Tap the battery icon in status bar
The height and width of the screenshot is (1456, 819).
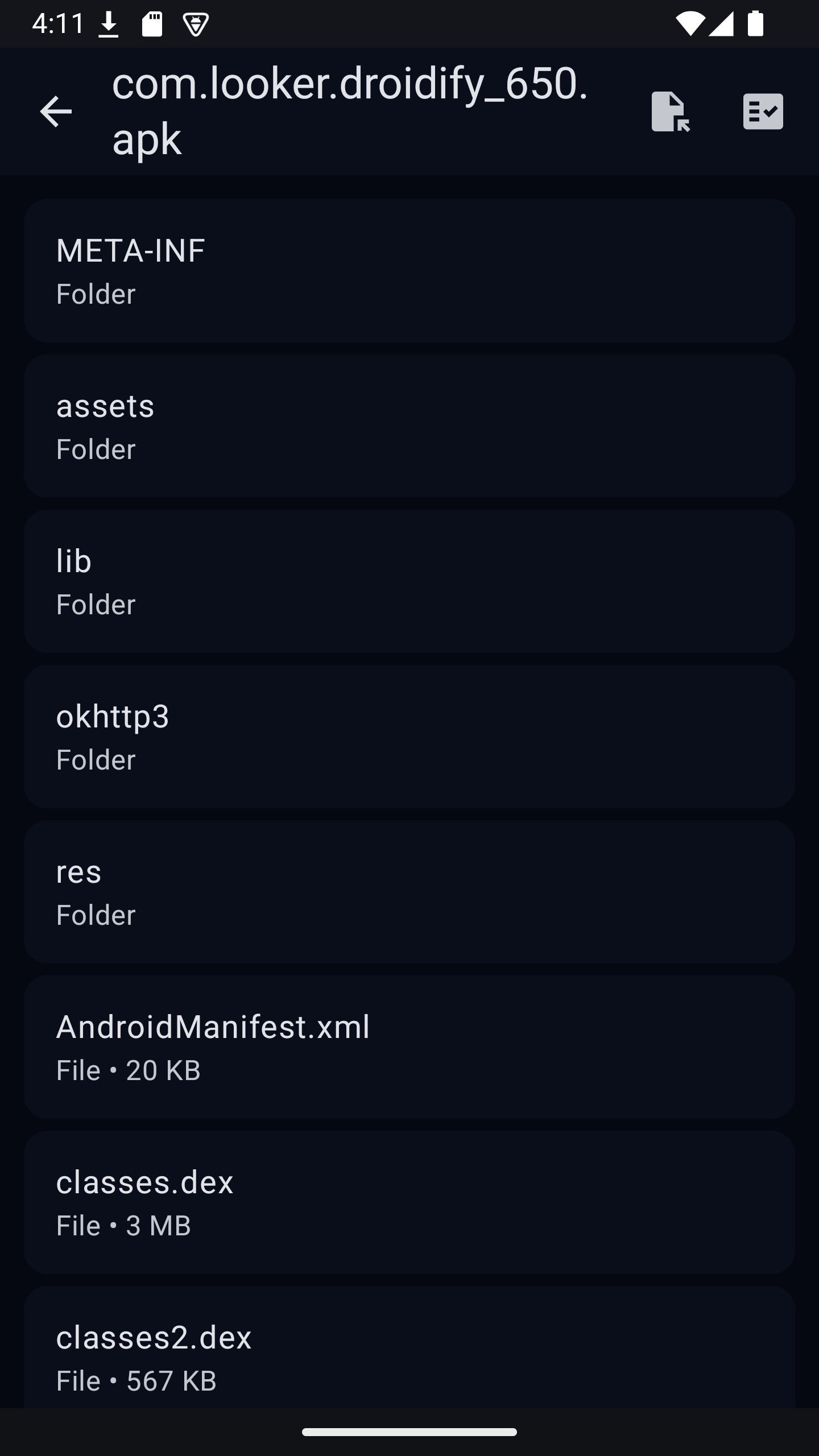(x=755, y=24)
